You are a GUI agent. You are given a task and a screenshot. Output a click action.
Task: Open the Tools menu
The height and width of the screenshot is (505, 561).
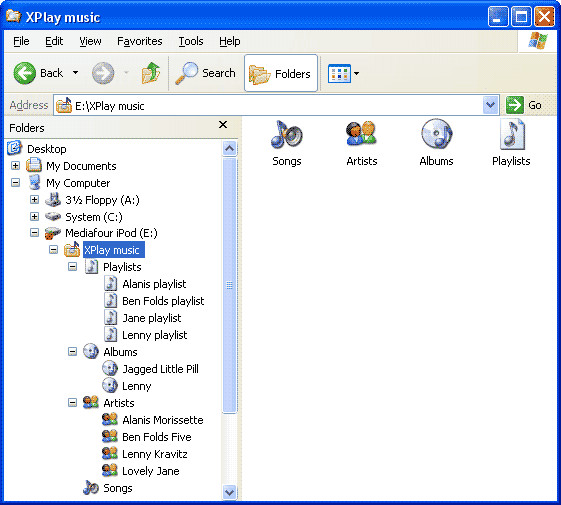[x=191, y=41]
